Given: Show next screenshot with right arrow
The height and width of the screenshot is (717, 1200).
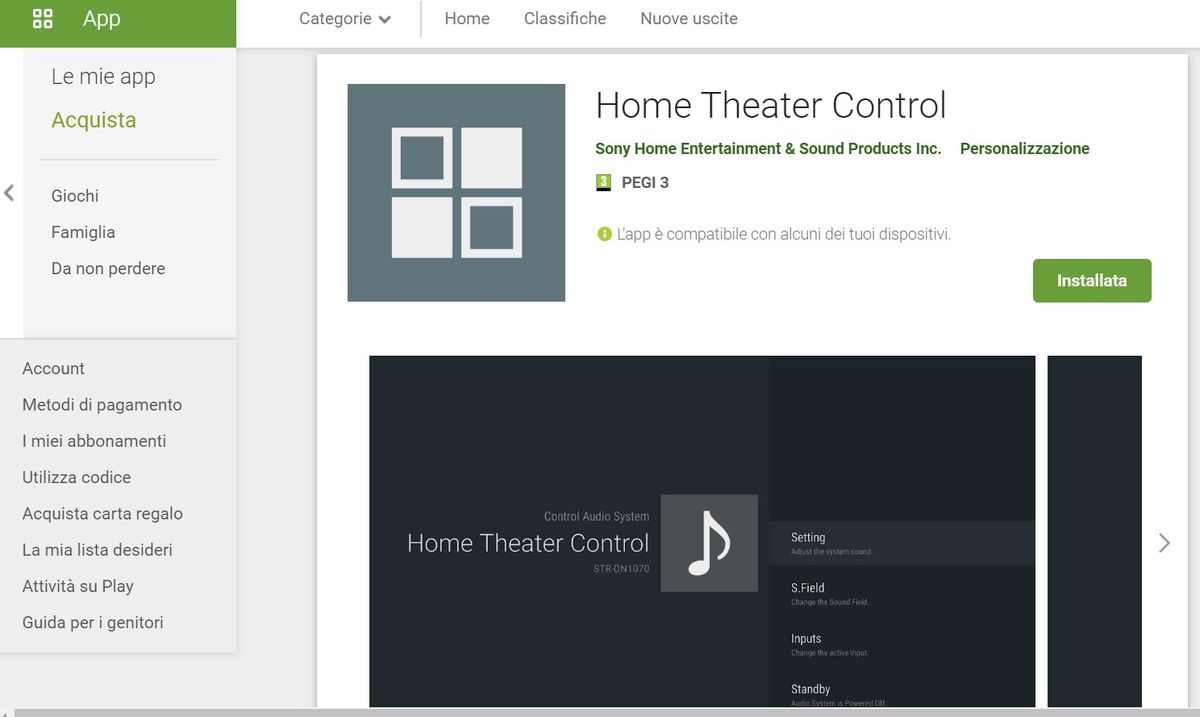Looking at the screenshot, I should coord(1163,543).
